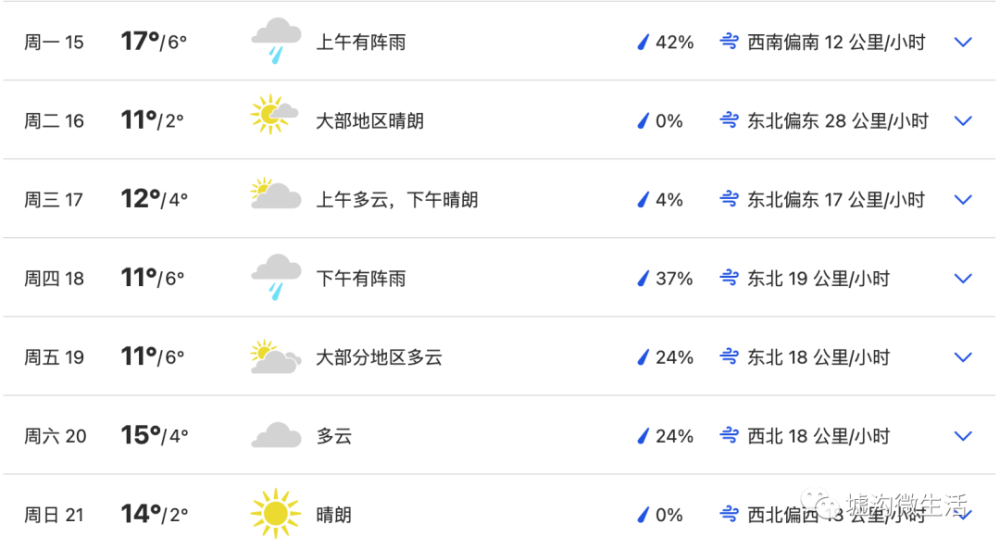Click the mostly cloudy icon for 周五 19

click(x=276, y=357)
